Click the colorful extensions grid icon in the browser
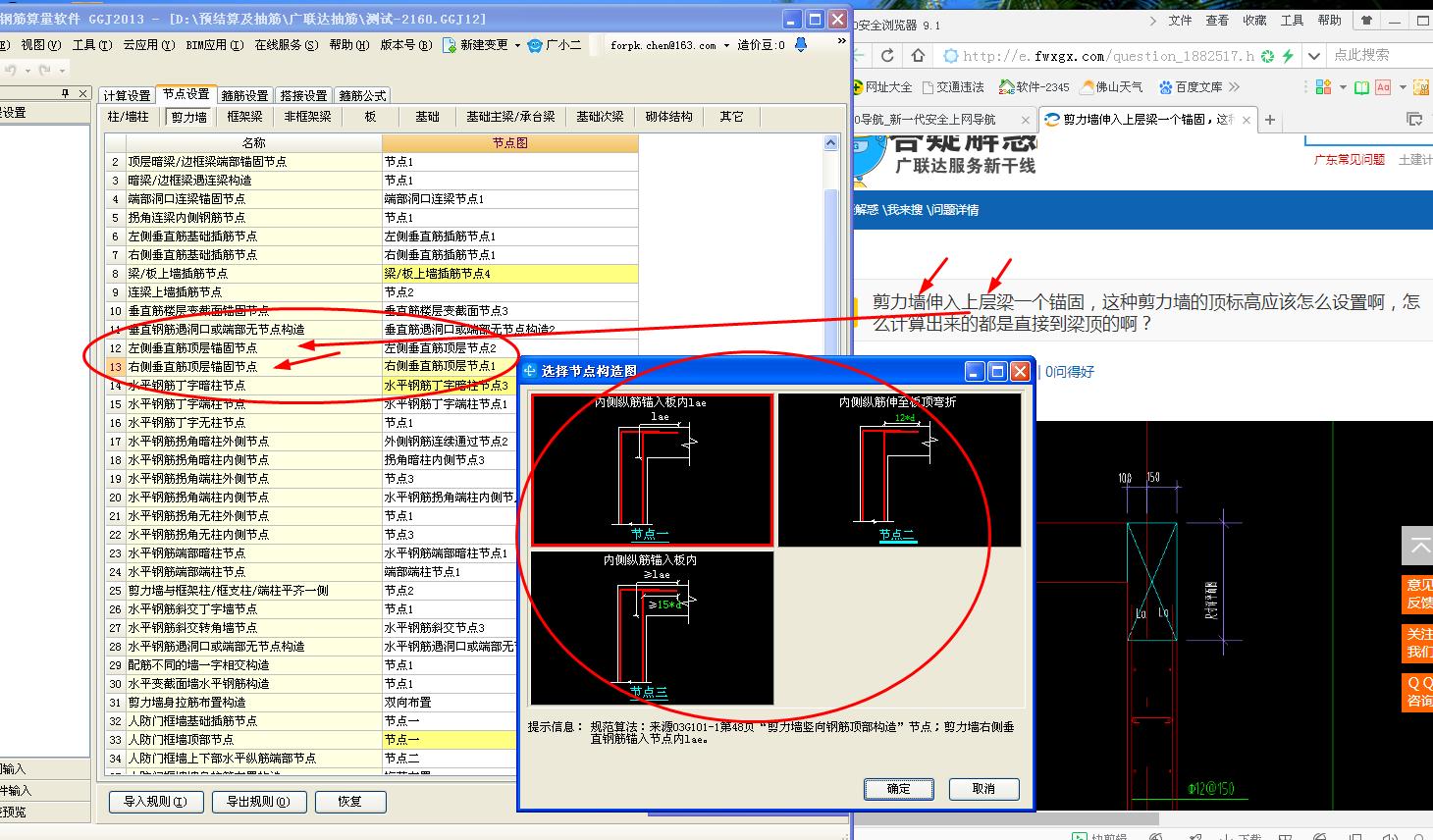This screenshot has width=1433, height=840. click(x=1323, y=87)
